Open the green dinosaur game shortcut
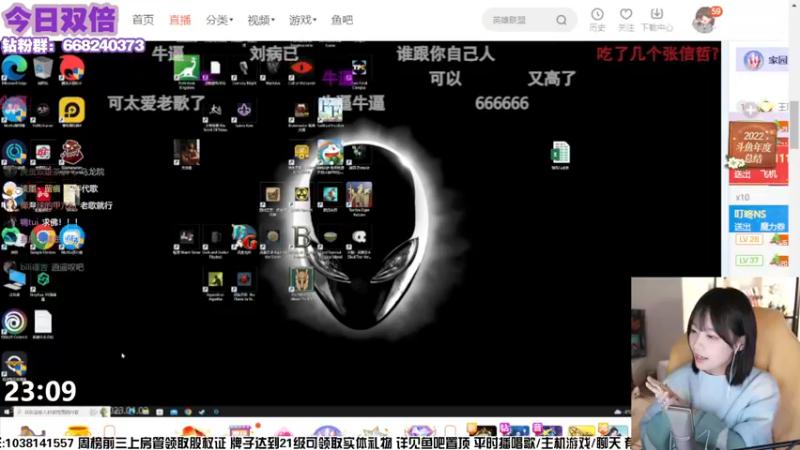The width and height of the screenshot is (800, 450). pyautogui.click(x=186, y=68)
